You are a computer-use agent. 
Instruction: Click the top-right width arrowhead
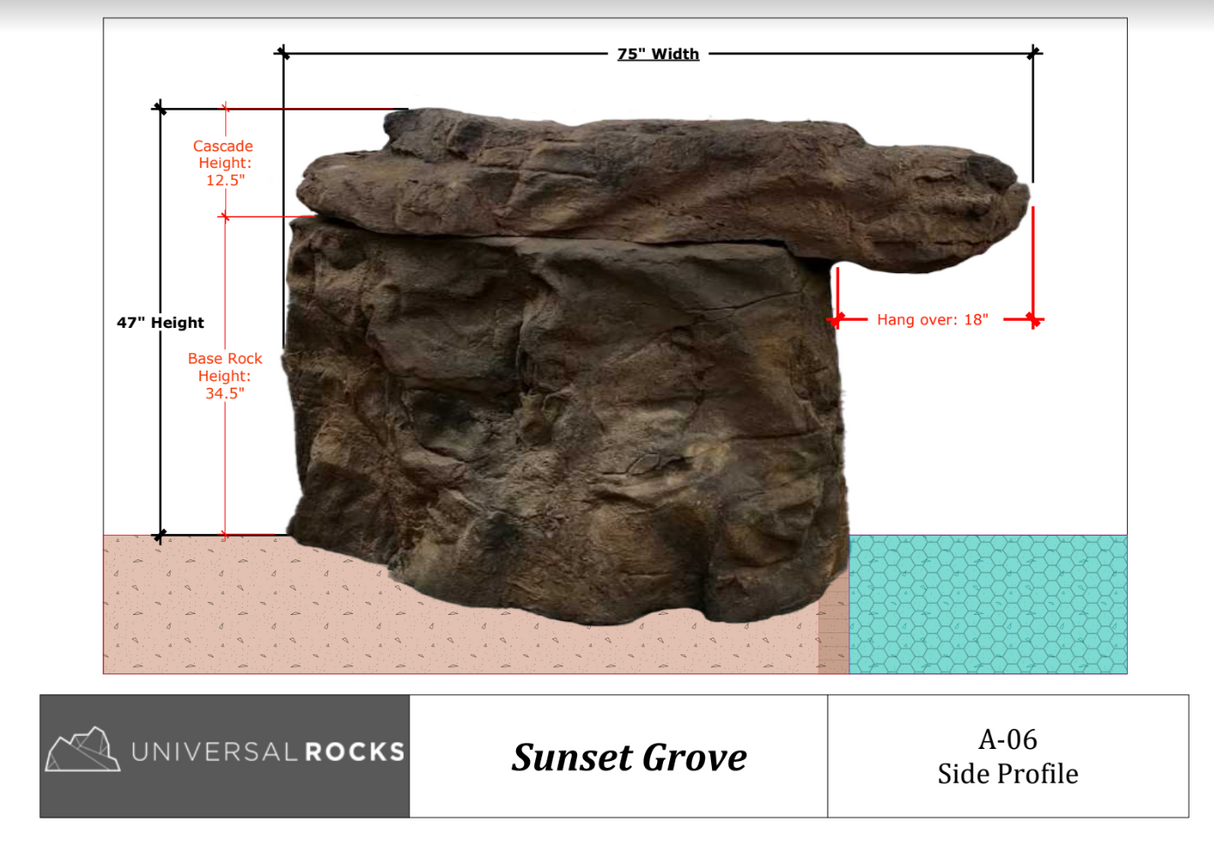pos(1034,53)
